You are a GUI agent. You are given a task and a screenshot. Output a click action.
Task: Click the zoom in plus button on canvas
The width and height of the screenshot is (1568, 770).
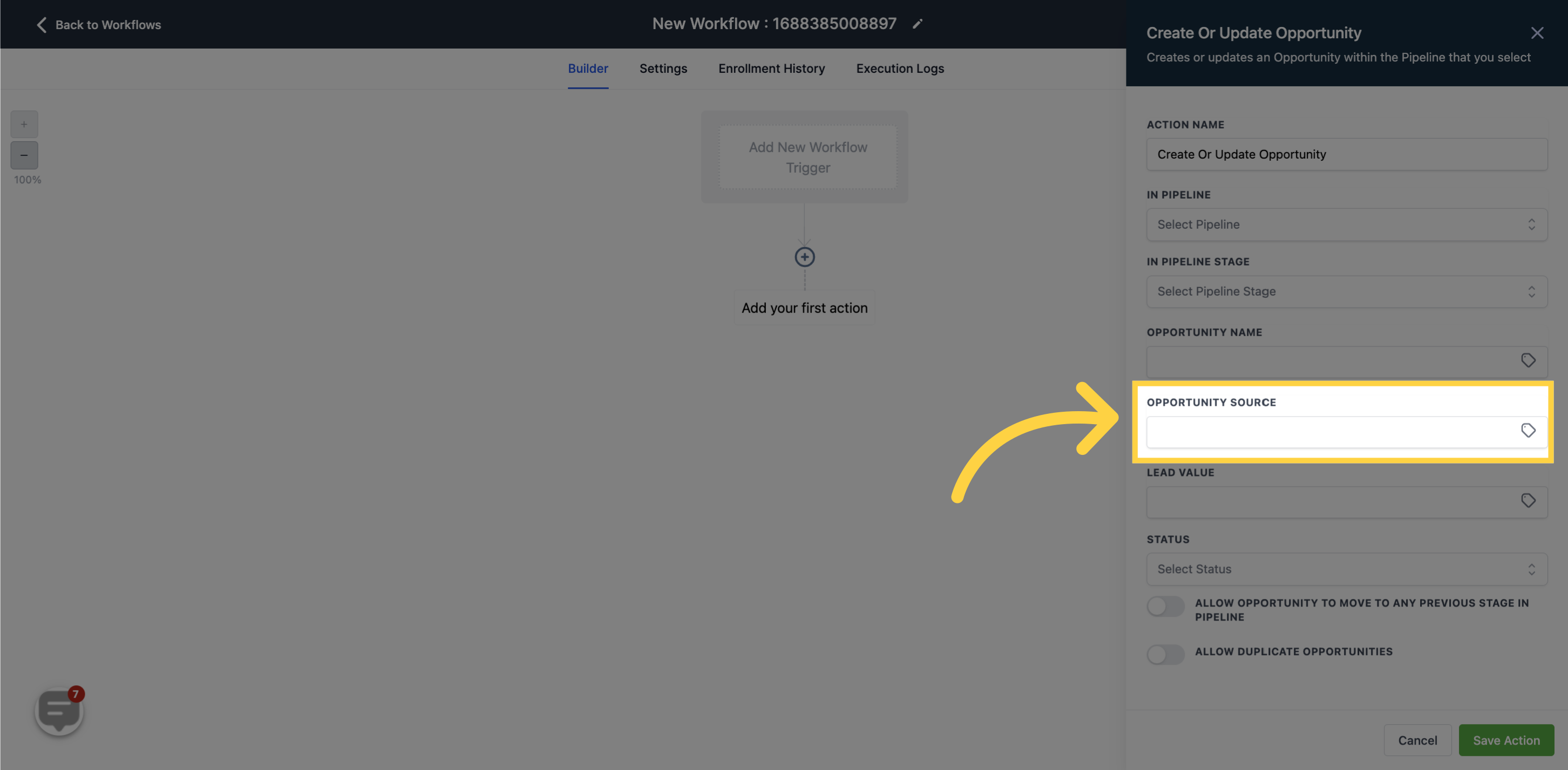[24, 125]
